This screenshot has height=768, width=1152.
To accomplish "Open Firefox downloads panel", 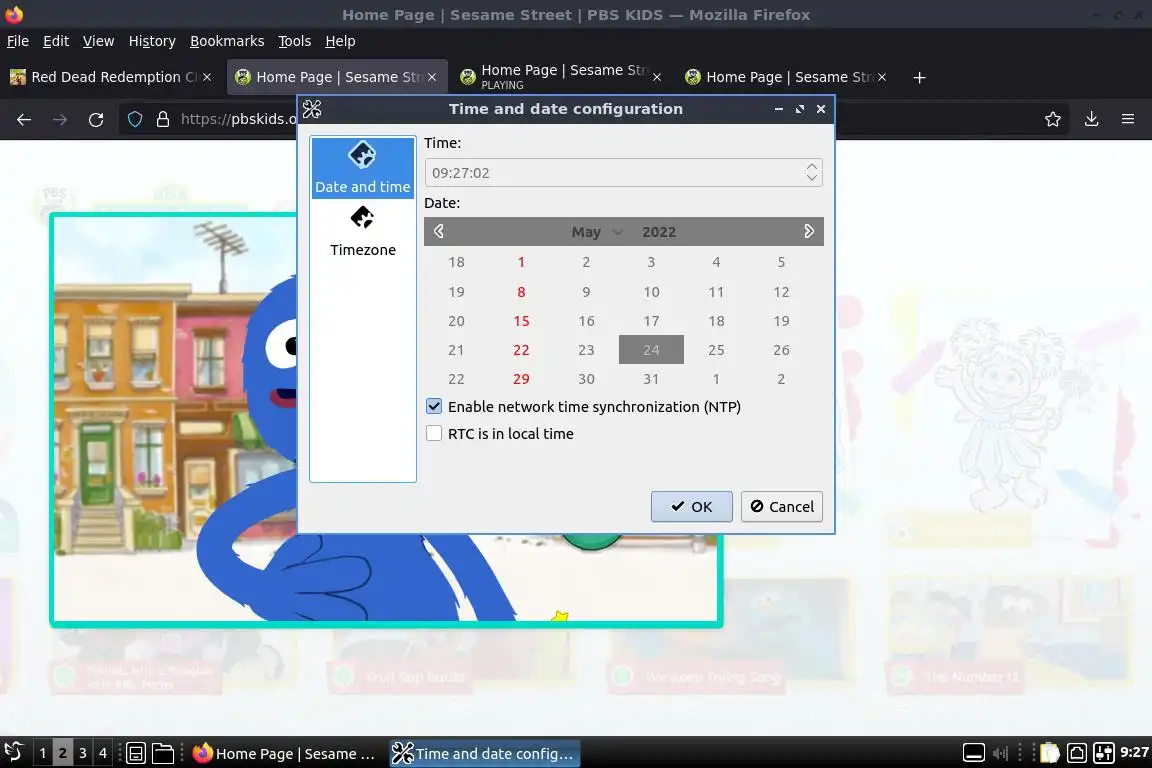I will (1091, 119).
